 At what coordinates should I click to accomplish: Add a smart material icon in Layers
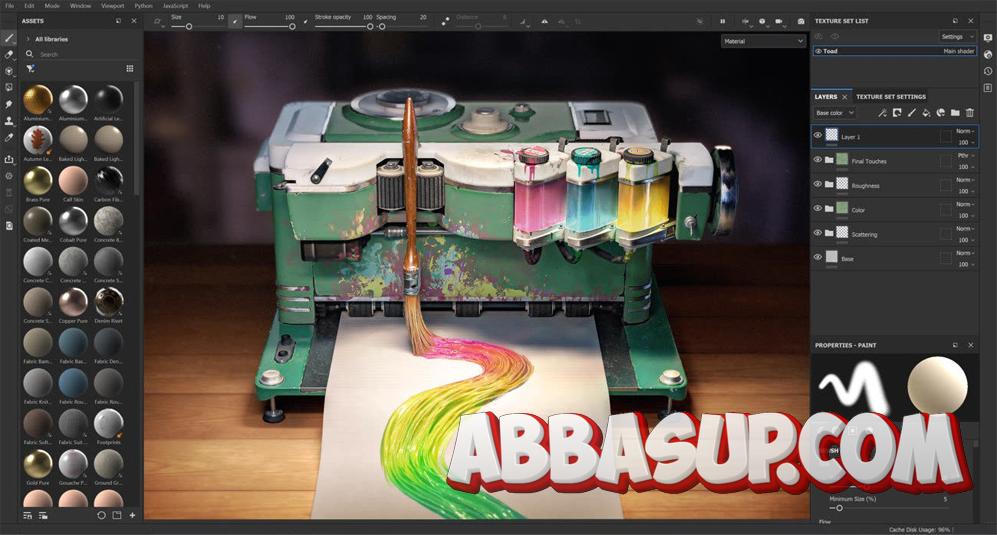point(940,113)
